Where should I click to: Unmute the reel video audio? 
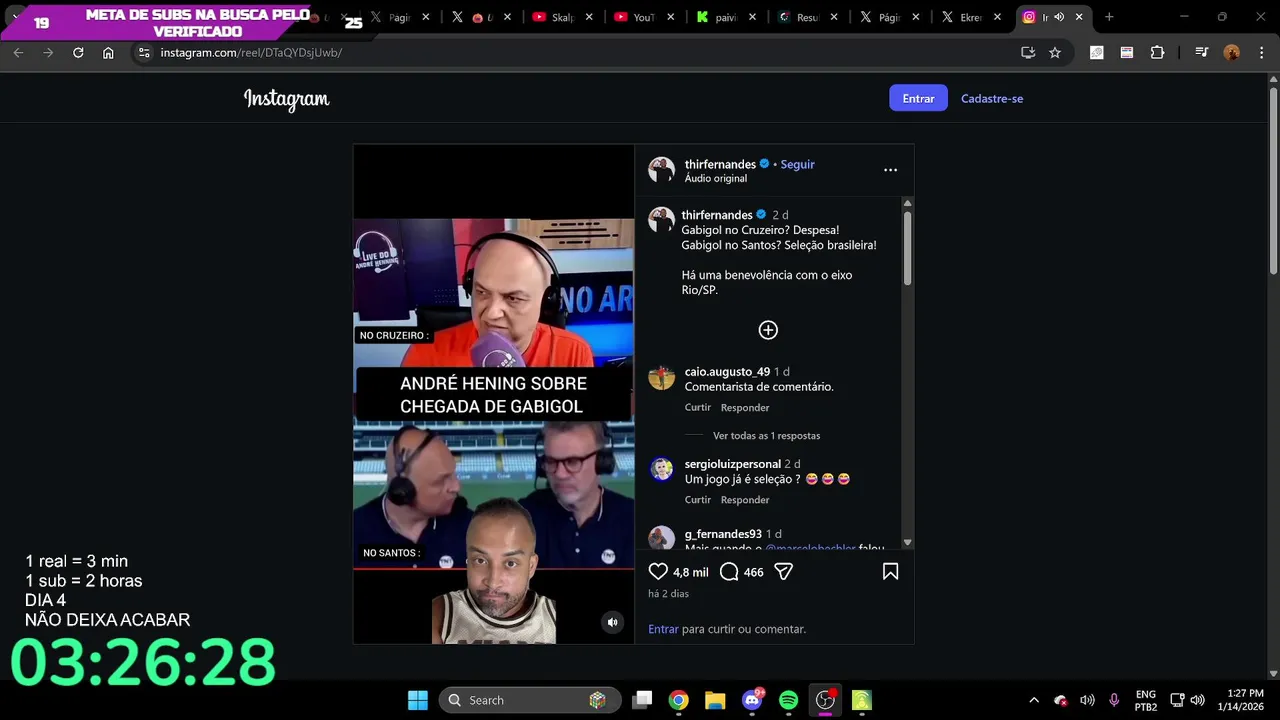point(613,622)
